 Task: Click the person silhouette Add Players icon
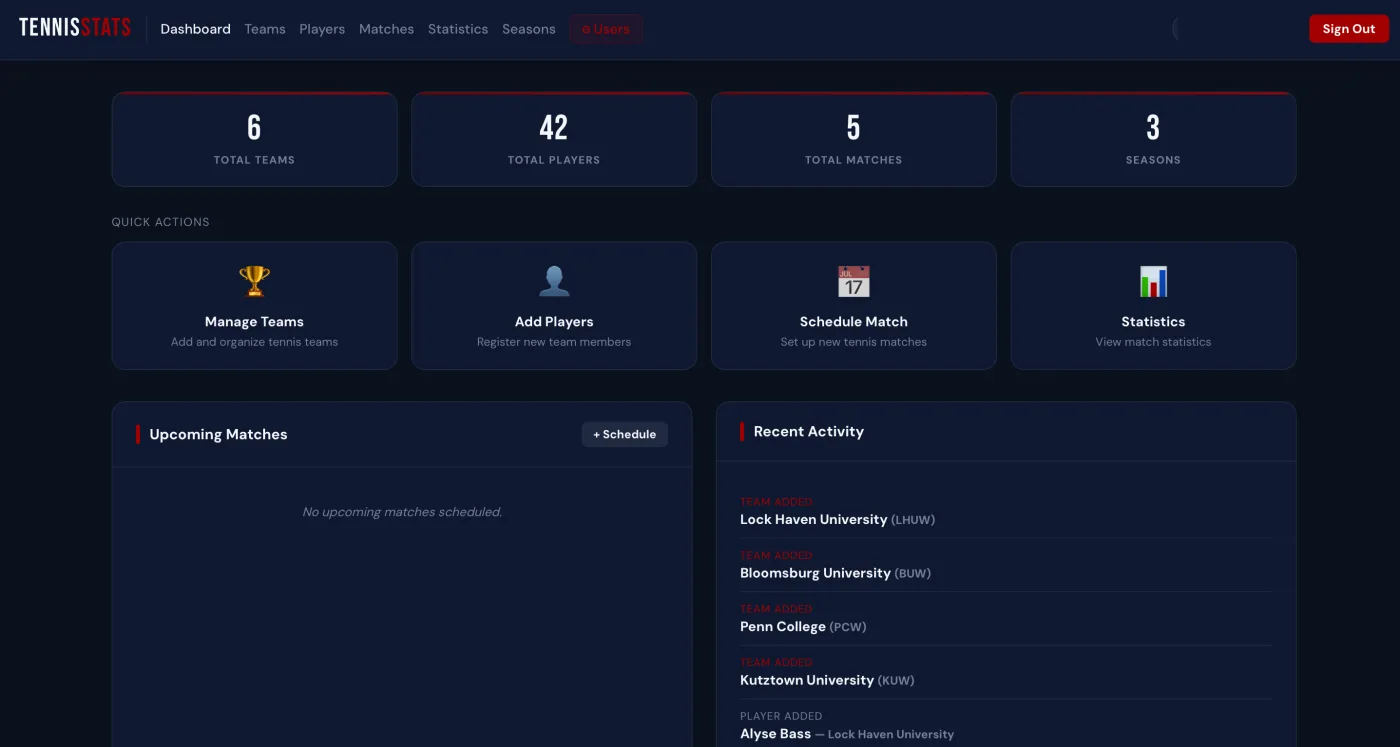click(x=554, y=281)
